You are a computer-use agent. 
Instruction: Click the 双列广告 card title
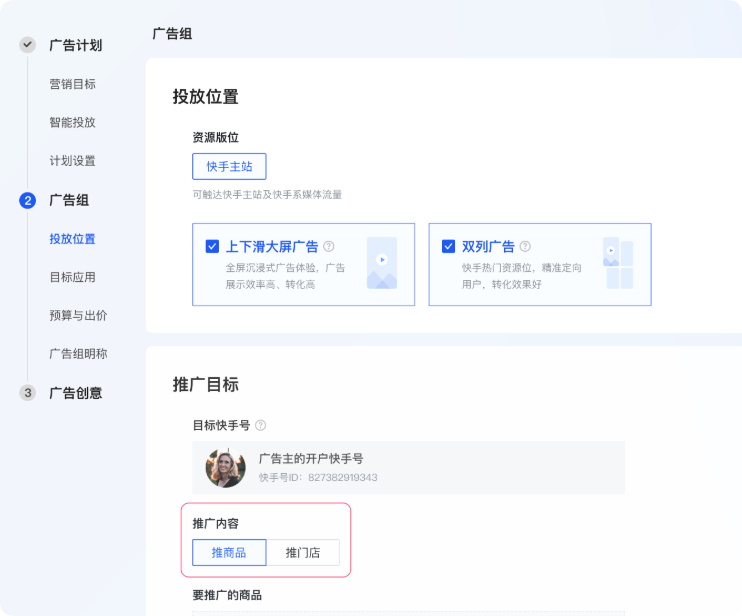488,246
